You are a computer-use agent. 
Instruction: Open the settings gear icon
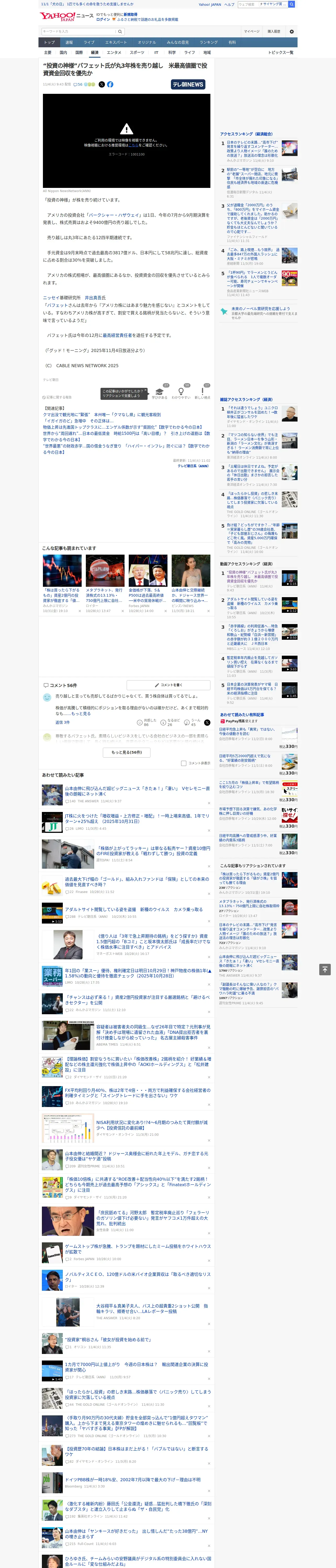pos(292,32)
